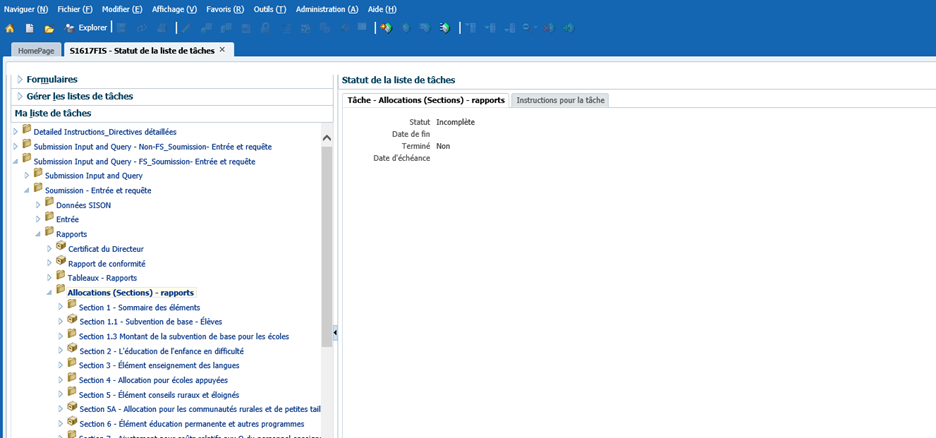Expand Section 1 - Sommaire des éléments arrow
This screenshot has width=936, height=438.
[x=61, y=307]
